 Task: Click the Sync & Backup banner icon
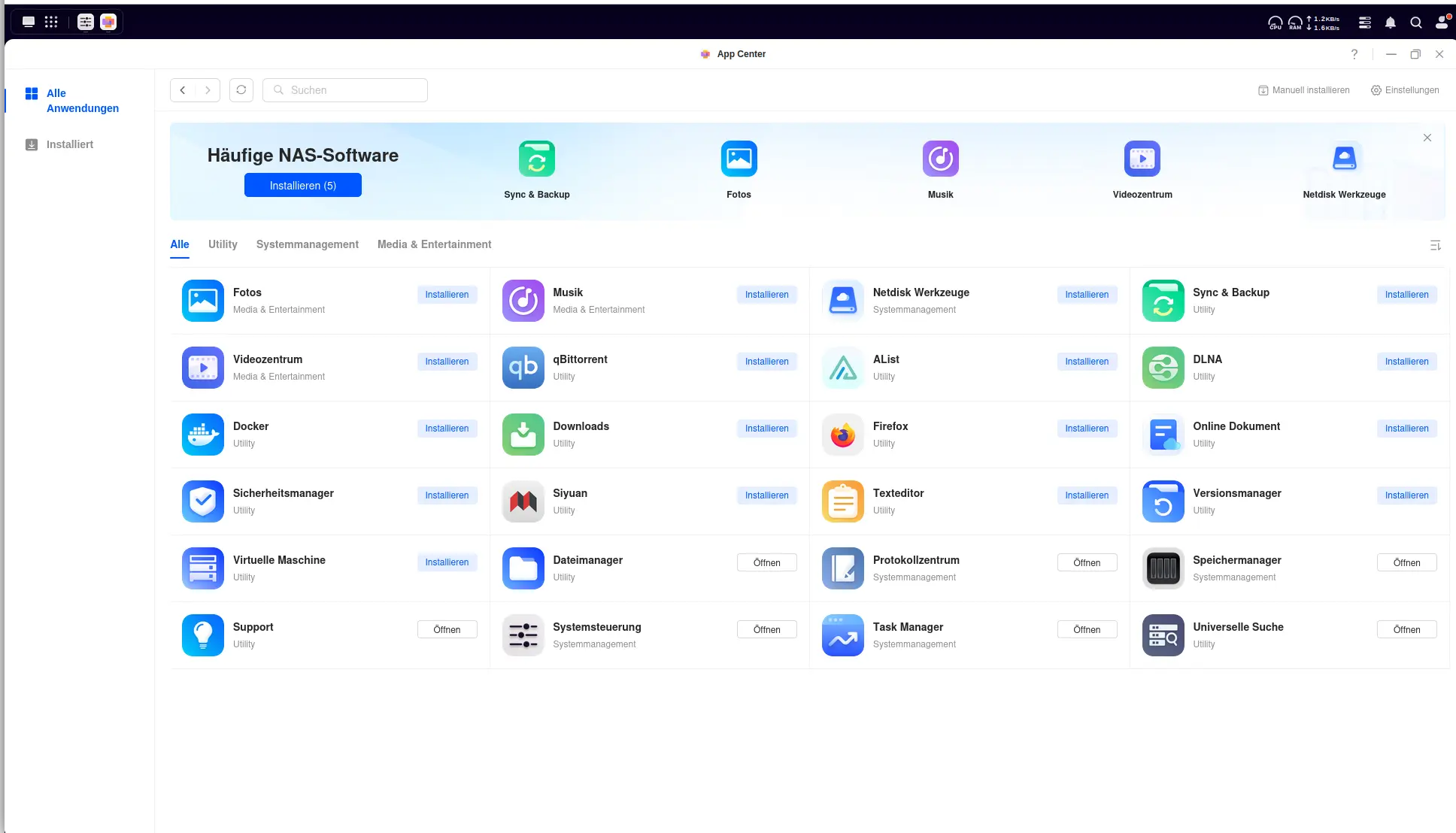pyautogui.click(x=536, y=159)
